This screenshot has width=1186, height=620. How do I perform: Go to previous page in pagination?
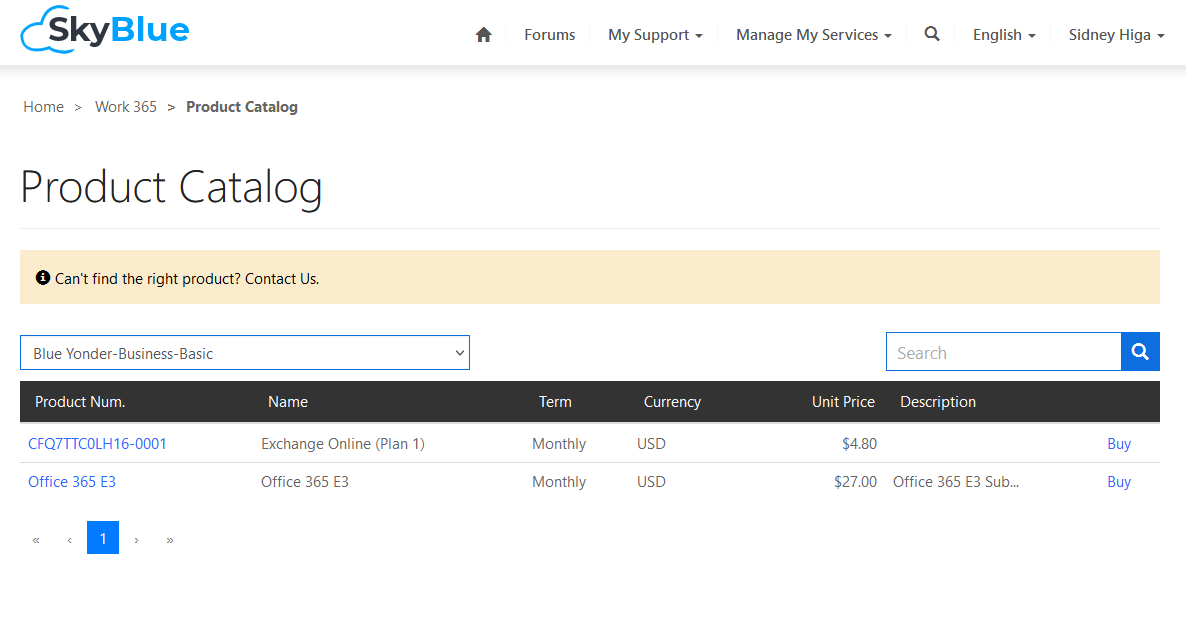coord(70,539)
